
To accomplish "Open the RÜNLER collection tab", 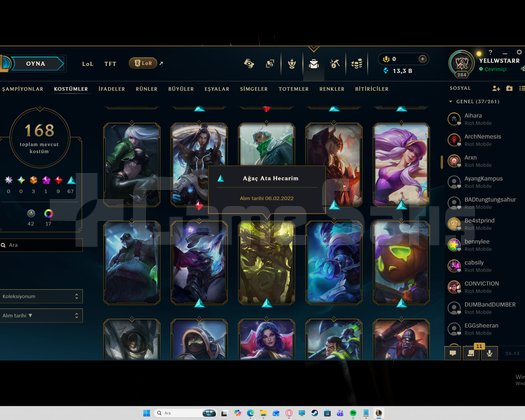I will pyautogui.click(x=146, y=89).
